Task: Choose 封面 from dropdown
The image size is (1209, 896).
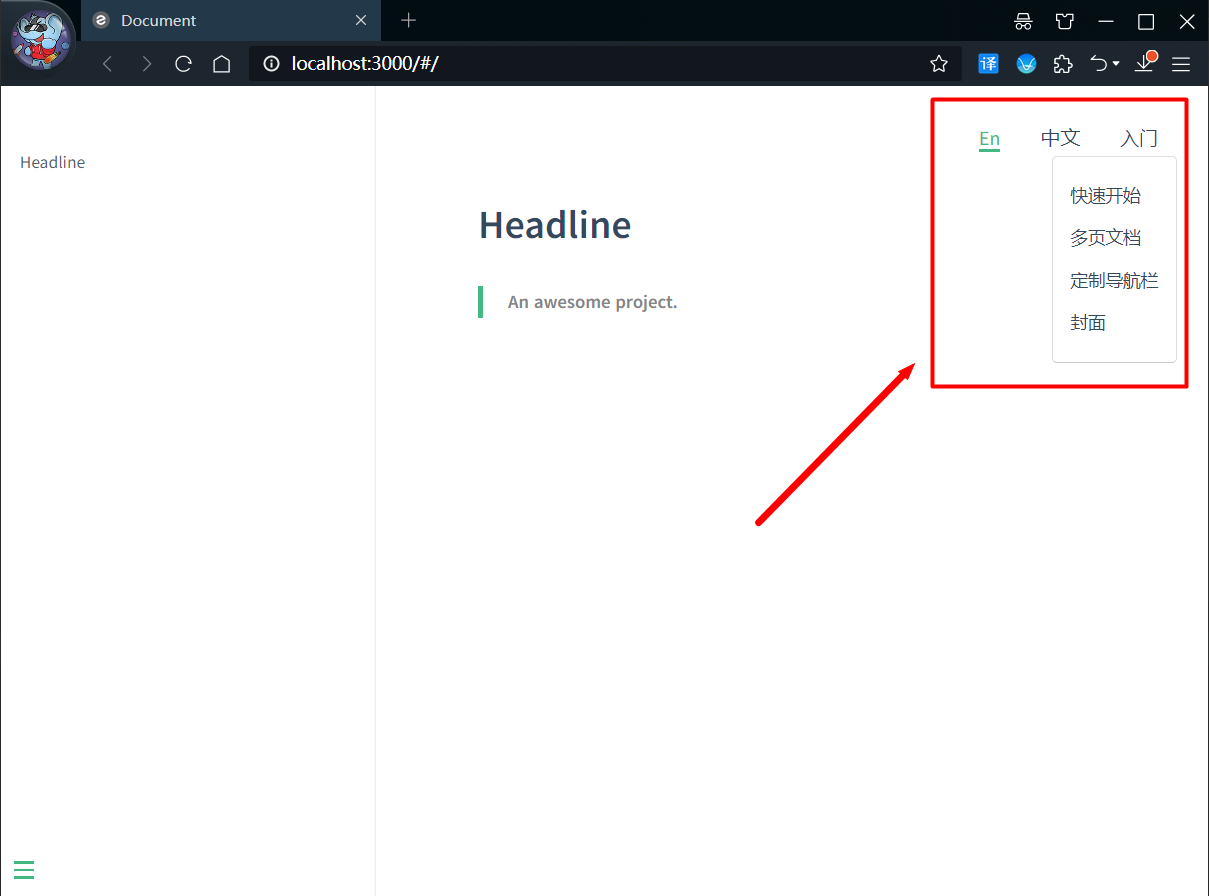Action: pyautogui.click(x=1088, y=323)
